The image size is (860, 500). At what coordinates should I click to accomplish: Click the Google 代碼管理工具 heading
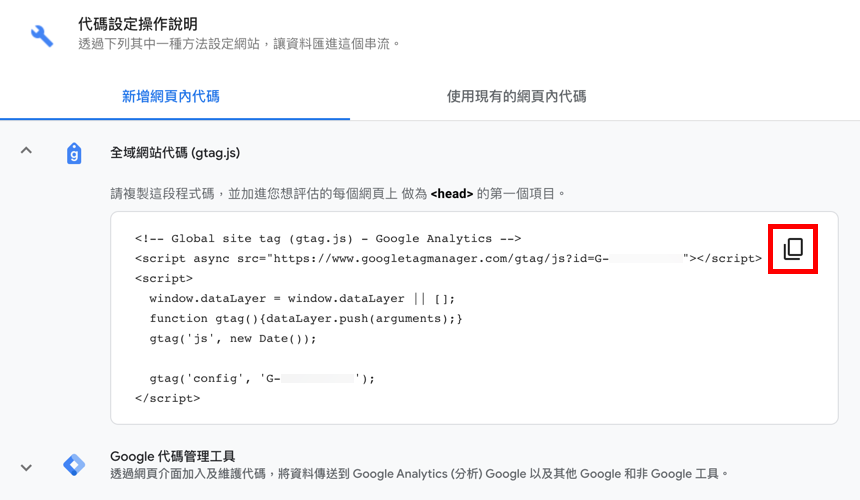tap(173, 456)
